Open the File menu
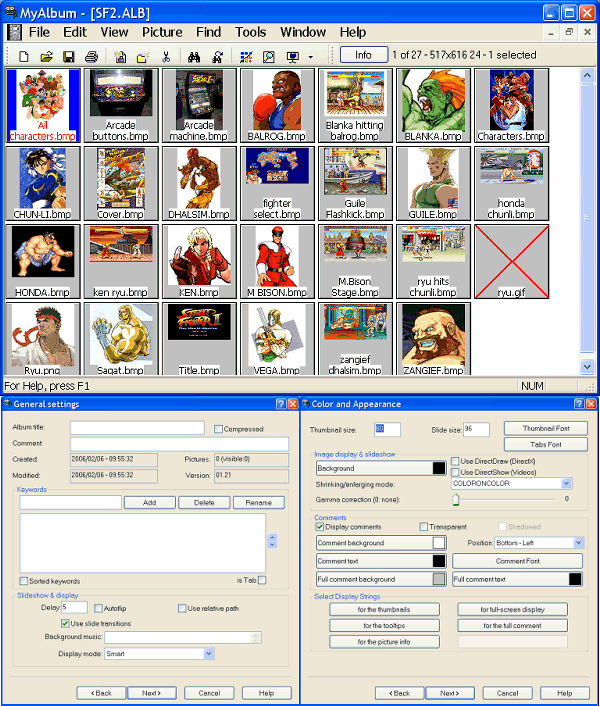 coord(39,32)
